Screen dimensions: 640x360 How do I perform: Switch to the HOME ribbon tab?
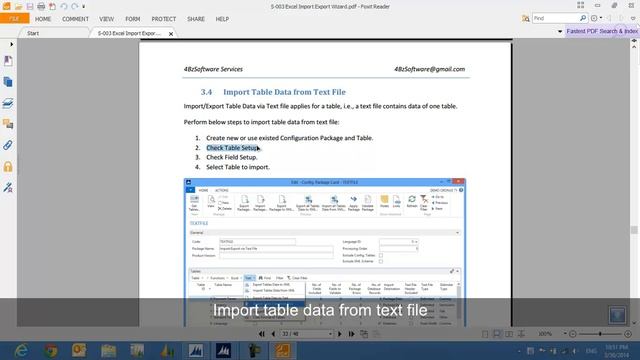point(43,19)
